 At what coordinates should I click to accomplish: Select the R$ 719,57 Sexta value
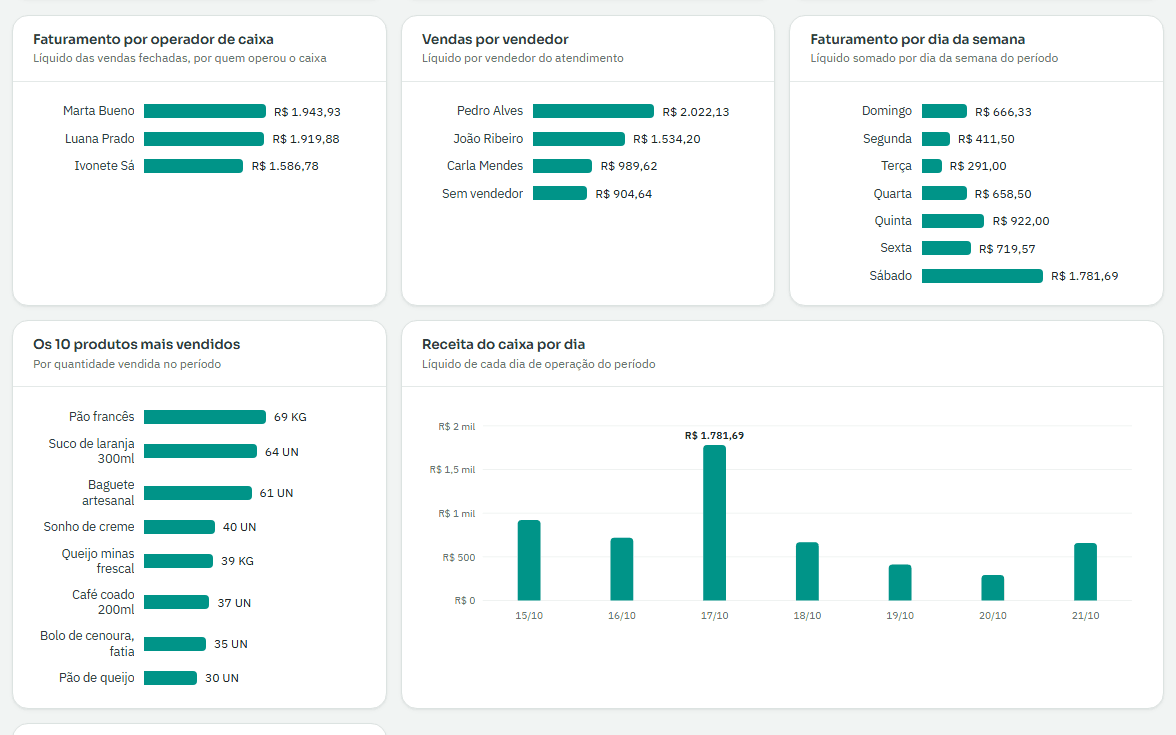tap(1007, 248)
